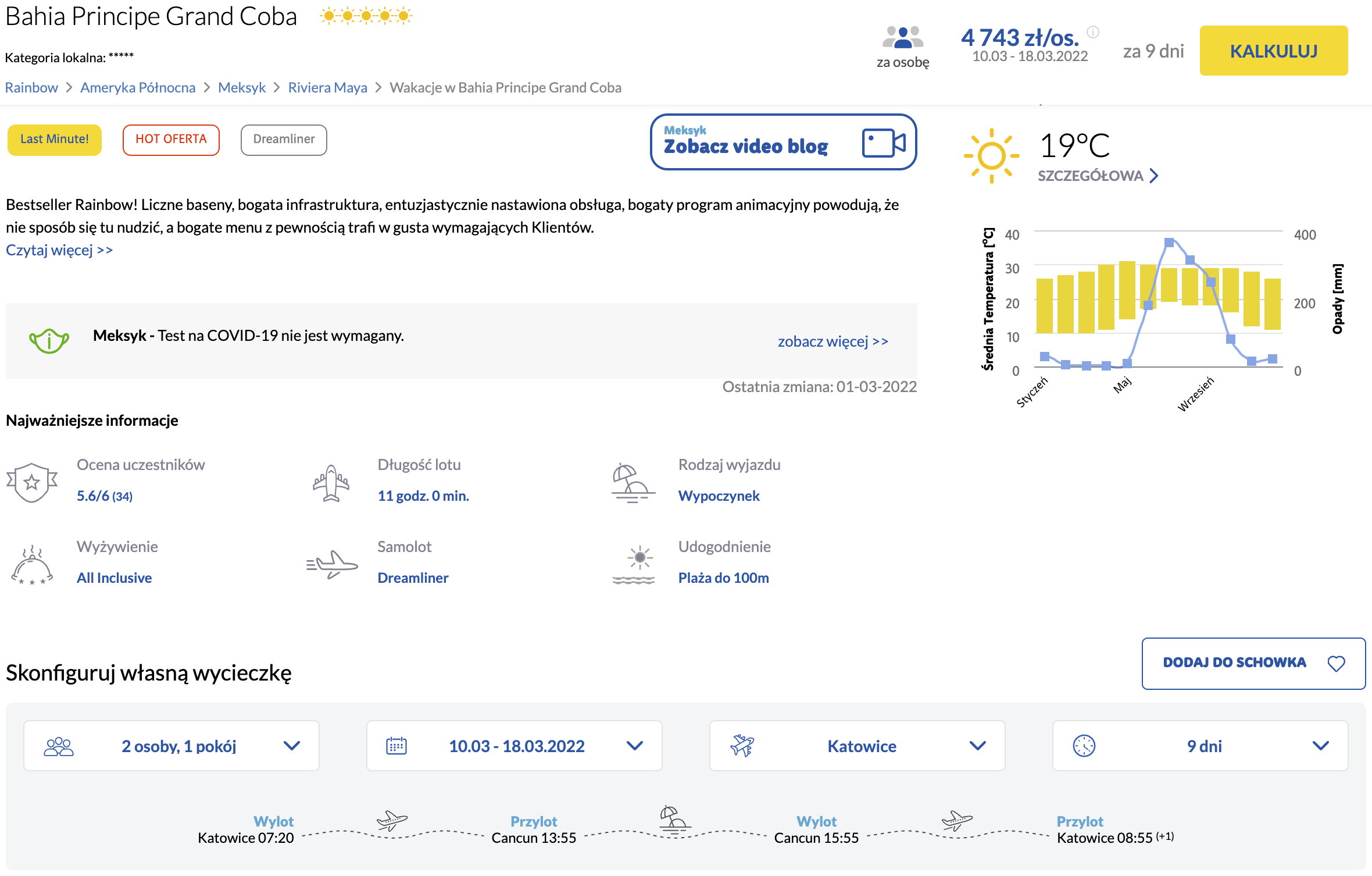Click chevron arrow of 9 dni dropdown
Image resolution: width=1372 pixels, height=876 pixels.
click(x=1321, y=746)
